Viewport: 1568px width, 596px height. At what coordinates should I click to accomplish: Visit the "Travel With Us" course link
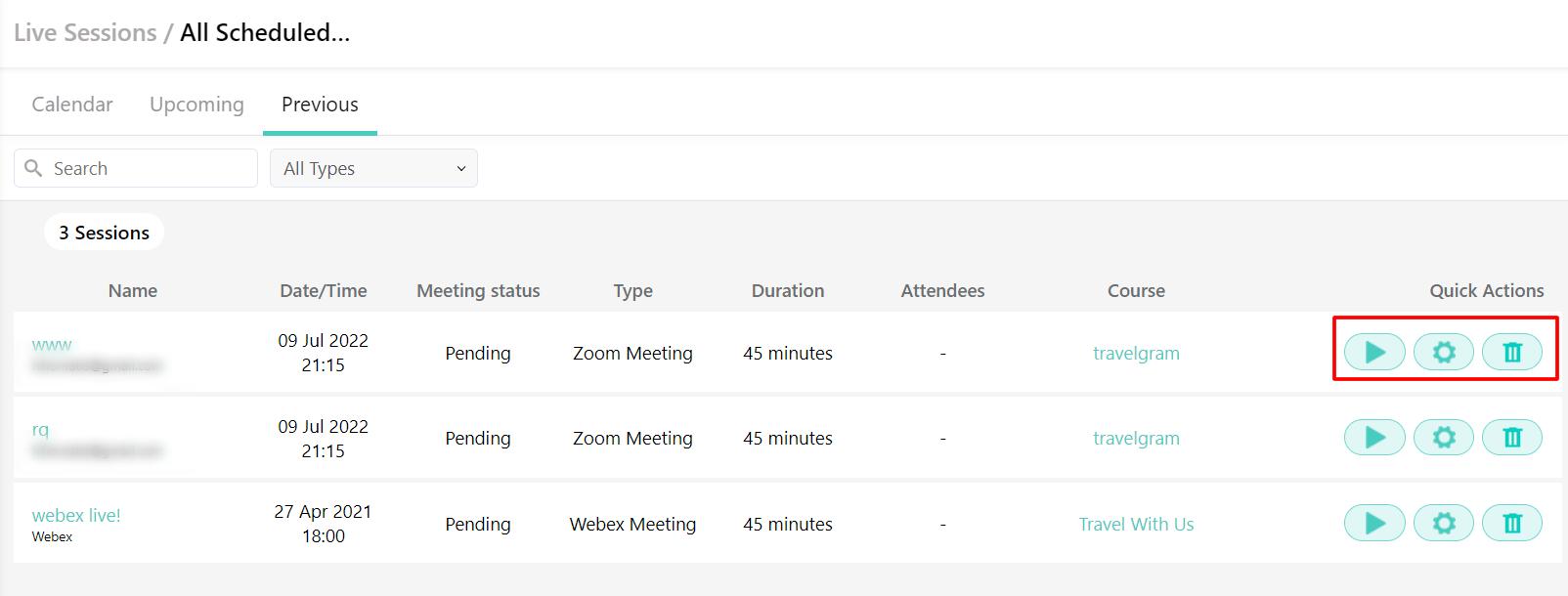(x=1136, y=524)
